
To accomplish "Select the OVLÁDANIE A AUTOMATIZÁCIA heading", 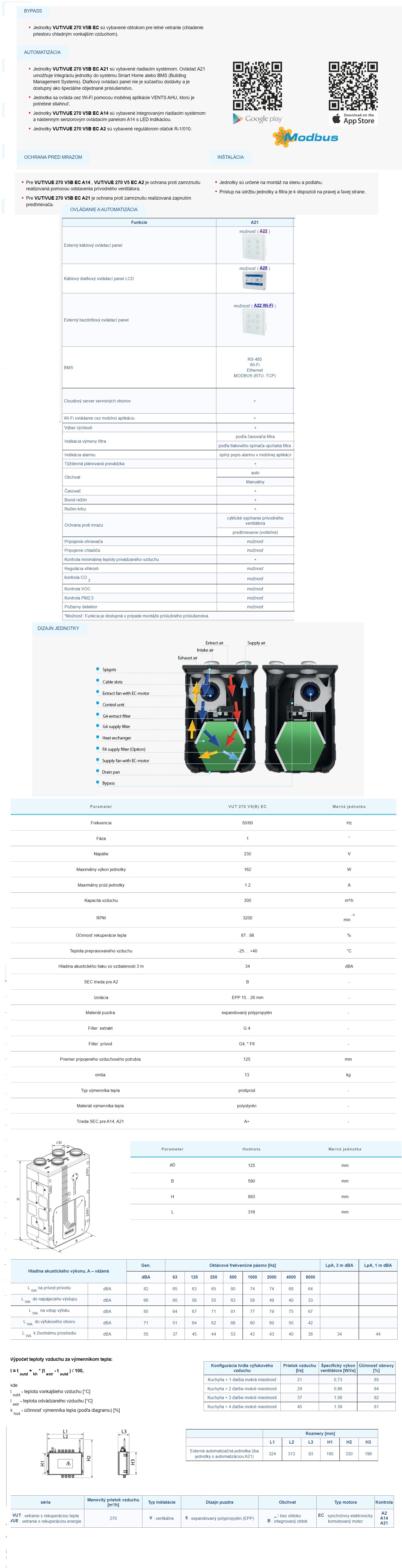I will pyautogui.click(x=104, y=209).
